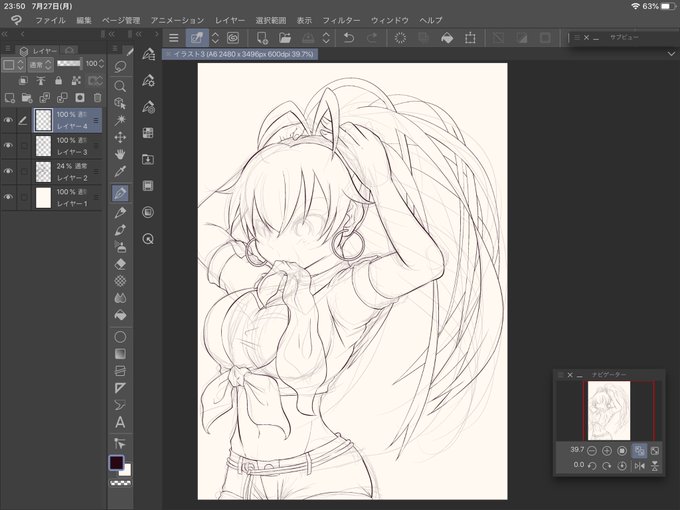The width and height of the screenshot is (680, 510).
Task: Open the フィルター menu
Action: tap(341, 20)
